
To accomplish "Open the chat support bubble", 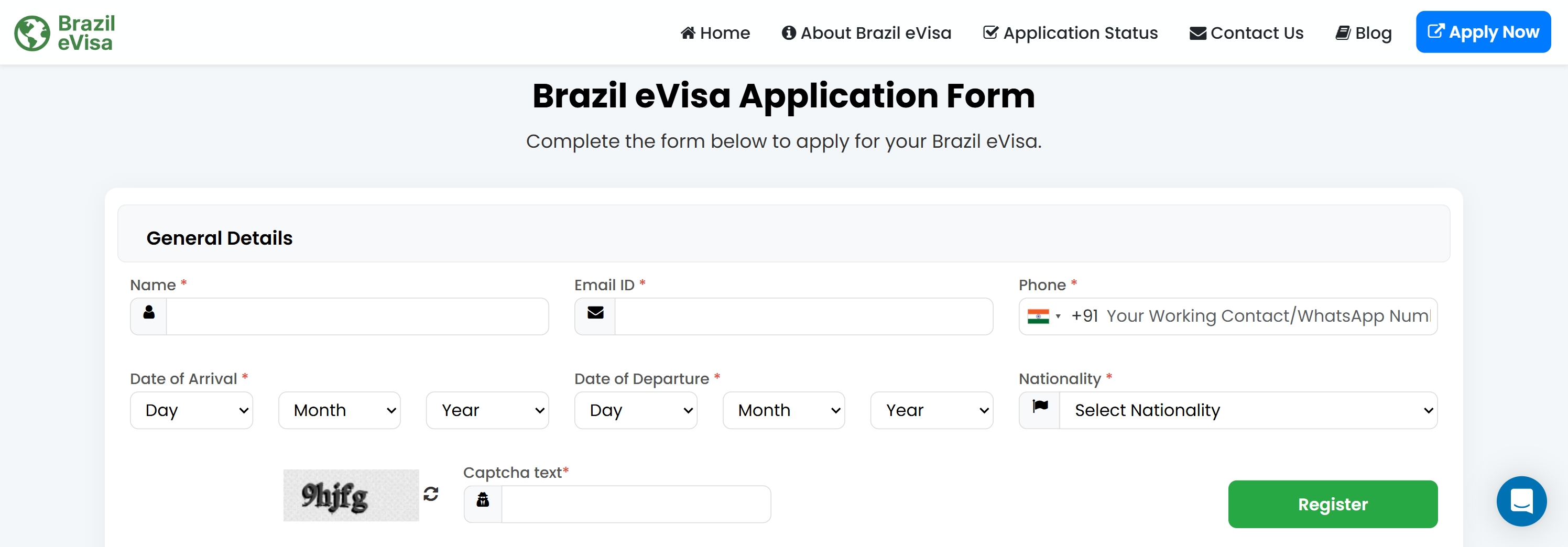I will pos(1520,501).
